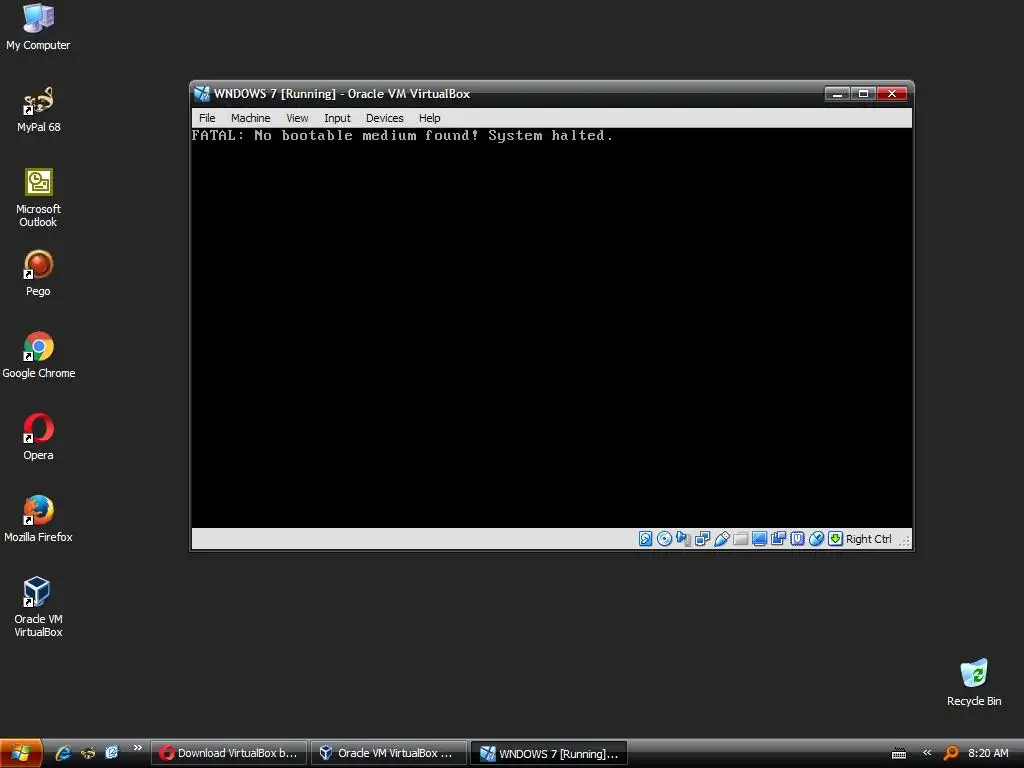Select the MyPal 68 desktop icon
Screen dimensions: 1024x768
coord(38,110)
